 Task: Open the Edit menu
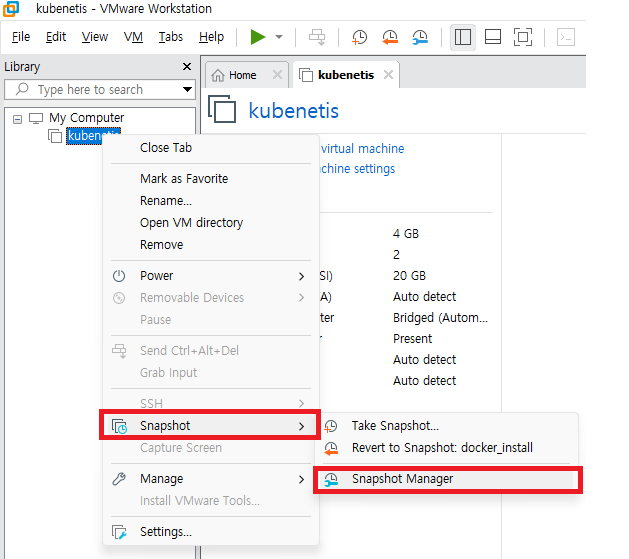tap(56, 37)
